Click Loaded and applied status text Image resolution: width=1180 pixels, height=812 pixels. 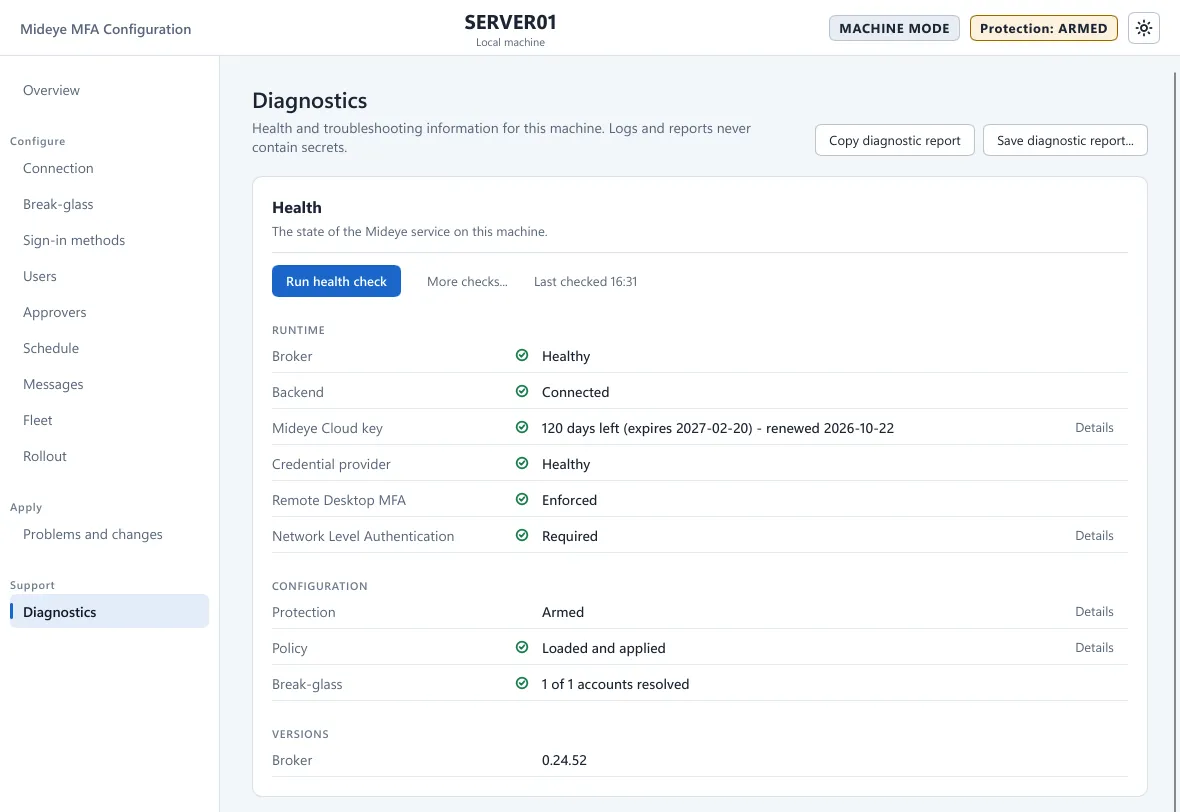coord(604,648)
